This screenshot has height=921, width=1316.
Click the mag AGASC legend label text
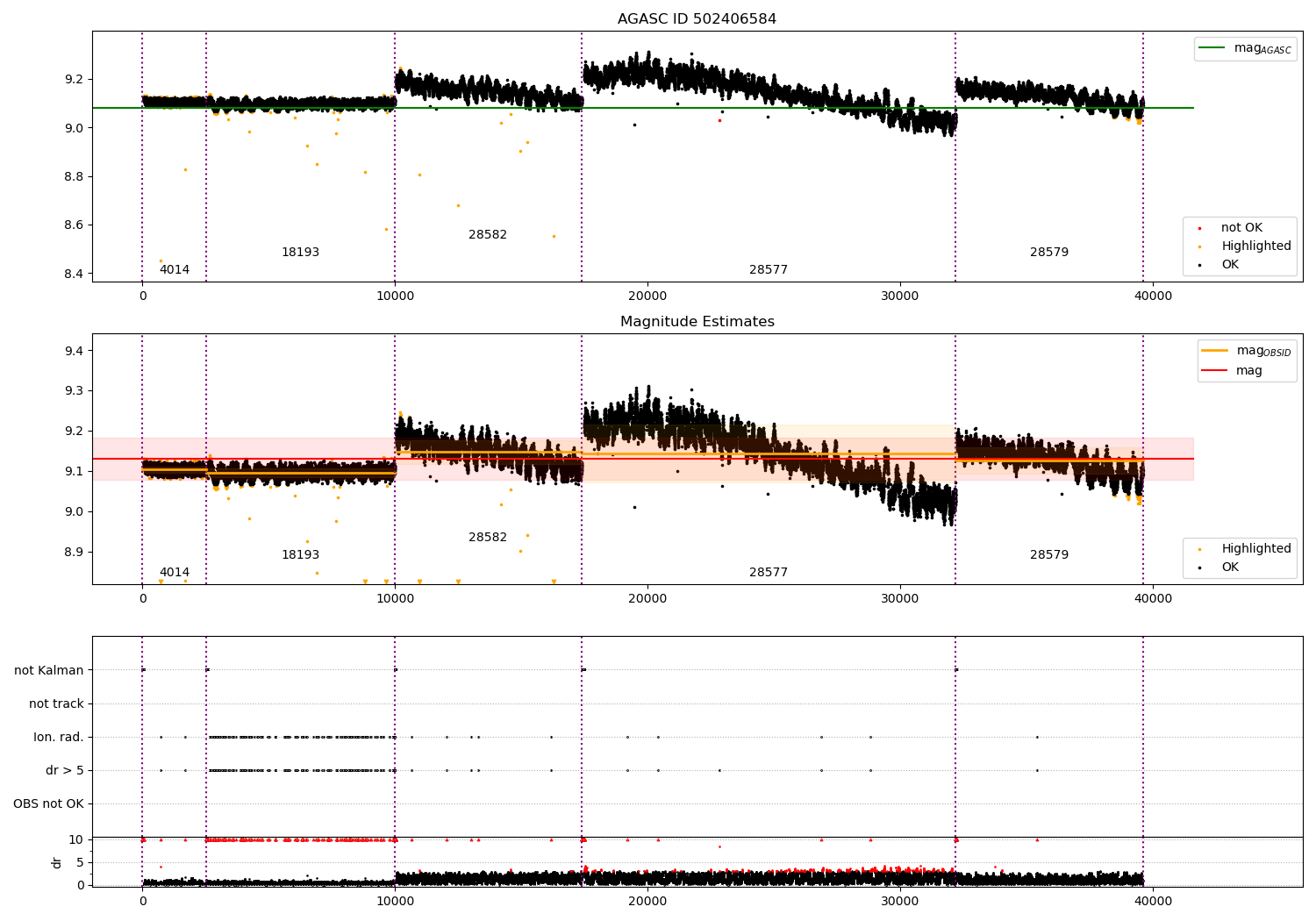[1262, 48]
